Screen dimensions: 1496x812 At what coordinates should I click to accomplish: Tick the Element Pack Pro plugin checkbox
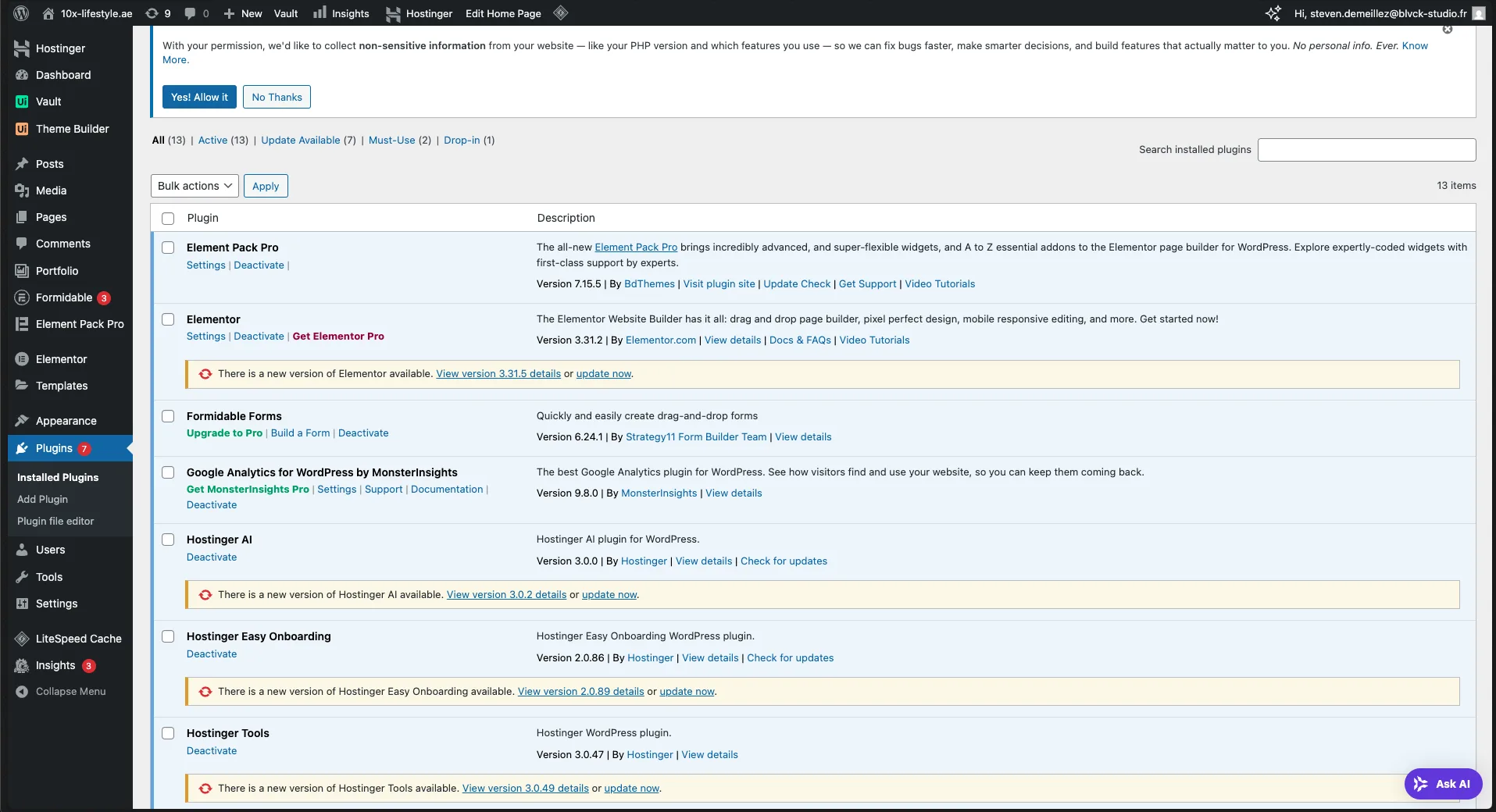(168, 248)
